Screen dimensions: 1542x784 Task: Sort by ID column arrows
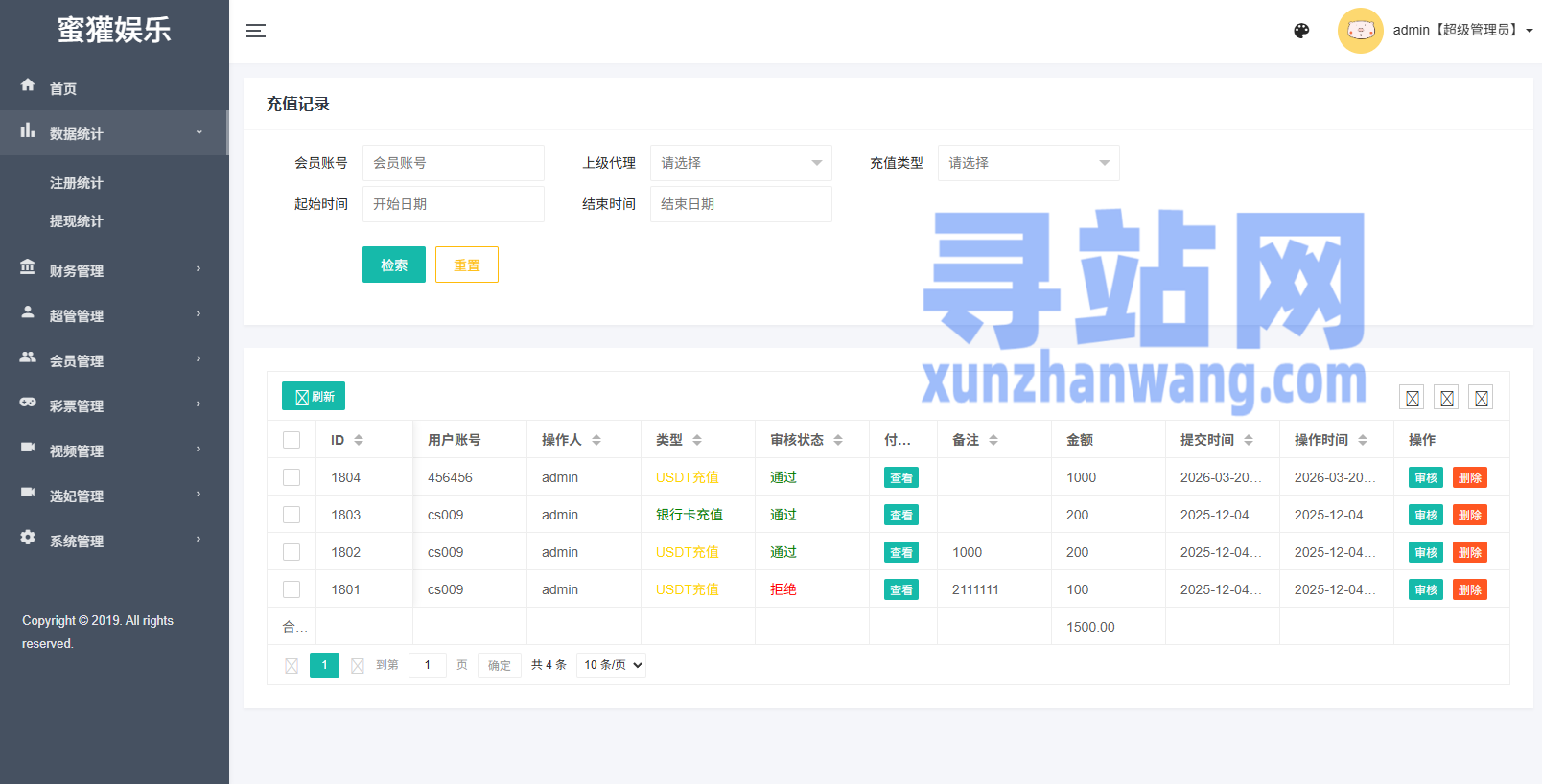[x=359, y=440]
